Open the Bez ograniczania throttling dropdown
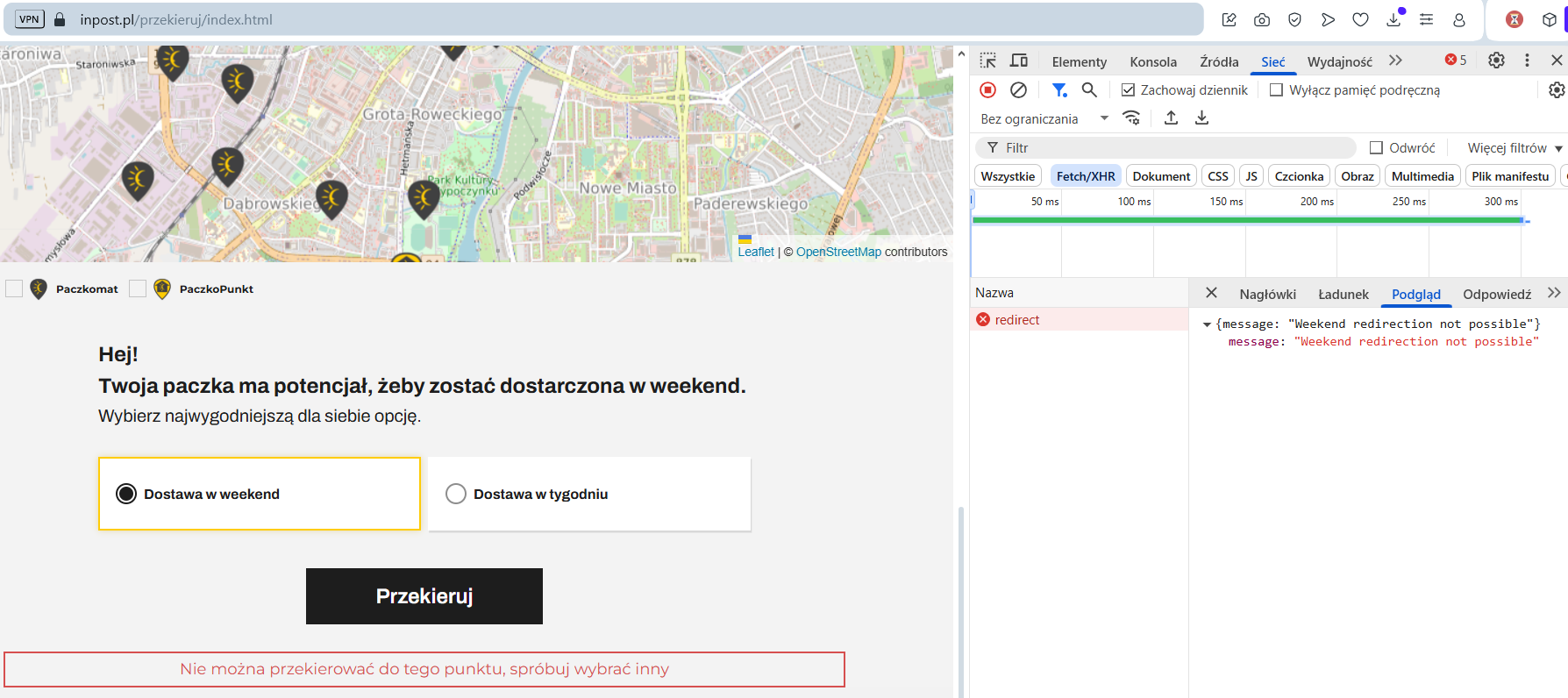The image size is (1568, 698). coord(1044,118)
